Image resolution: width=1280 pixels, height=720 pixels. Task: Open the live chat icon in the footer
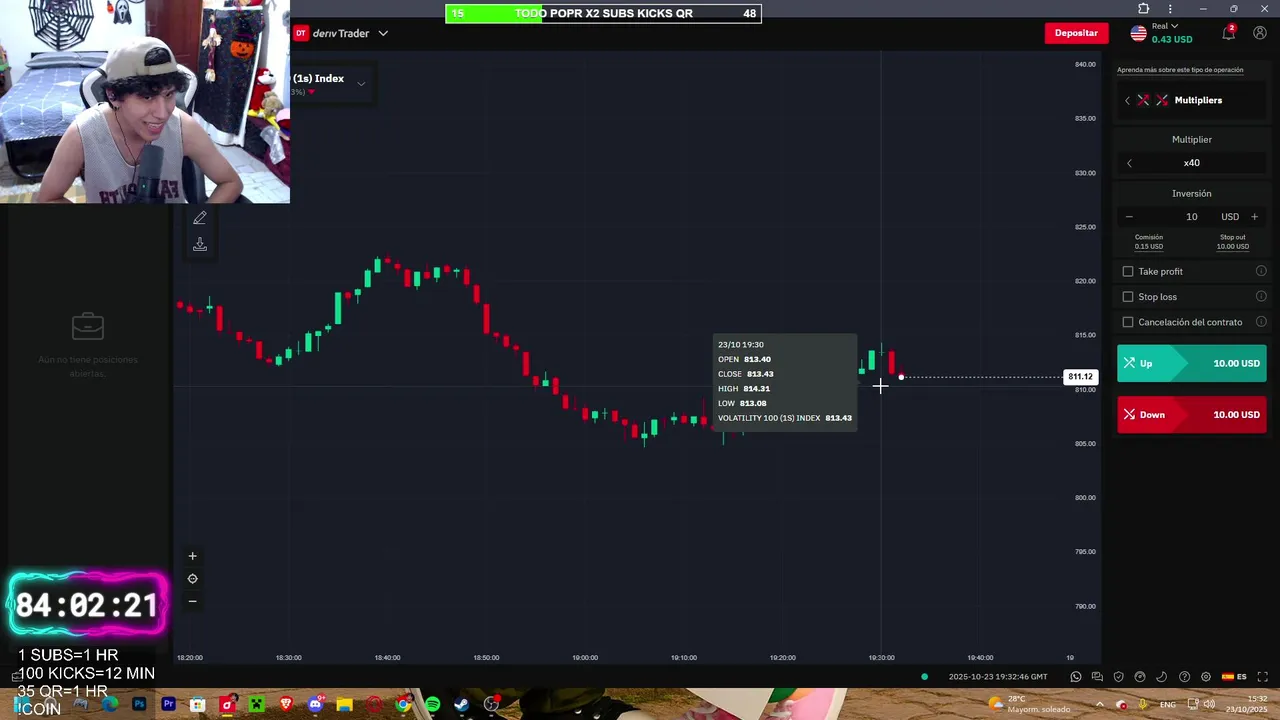pyautogui.click(x=1097, y=677)
